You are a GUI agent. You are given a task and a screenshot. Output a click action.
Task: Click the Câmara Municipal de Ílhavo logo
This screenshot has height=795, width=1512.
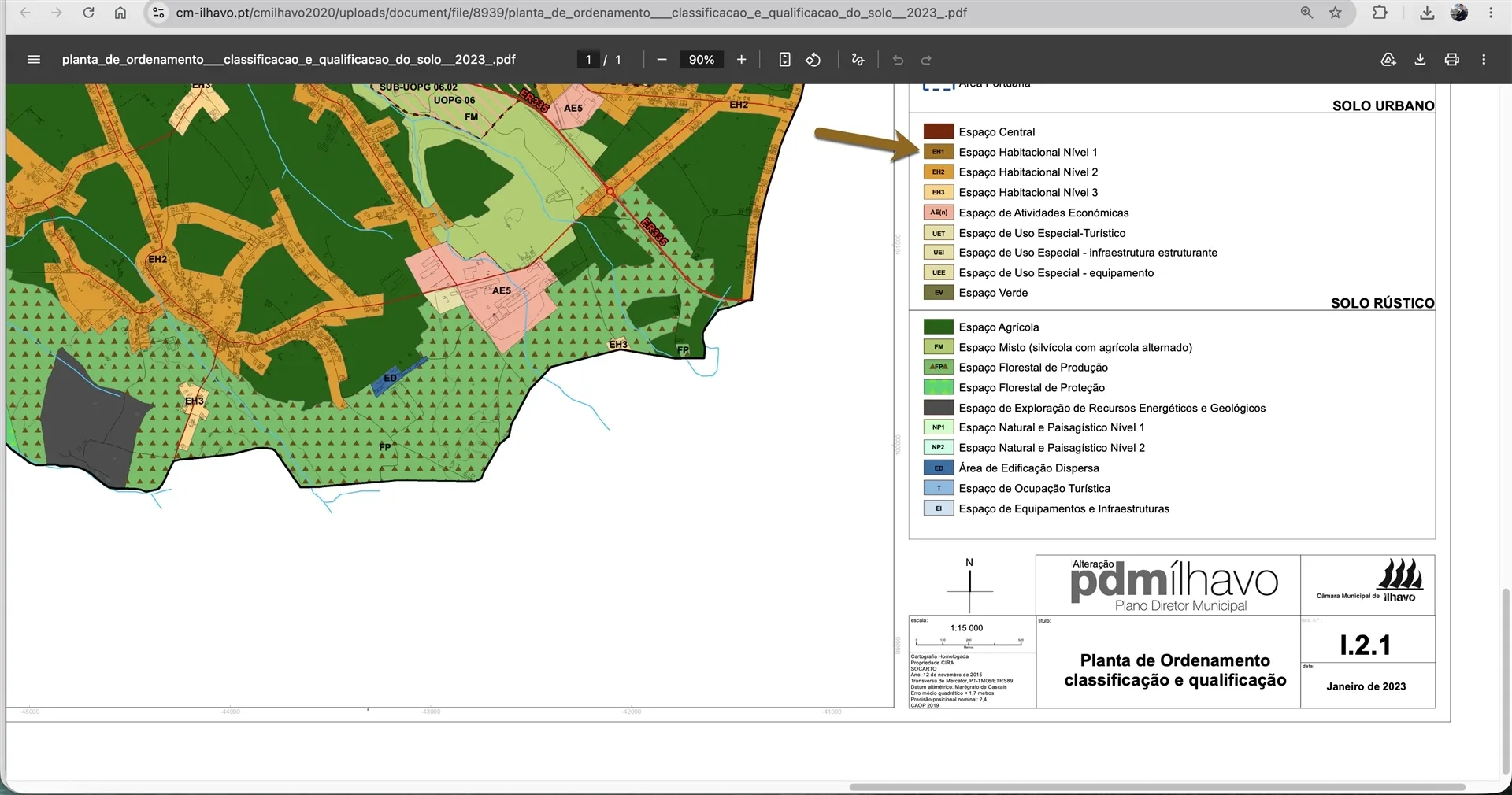[1369, 581]
